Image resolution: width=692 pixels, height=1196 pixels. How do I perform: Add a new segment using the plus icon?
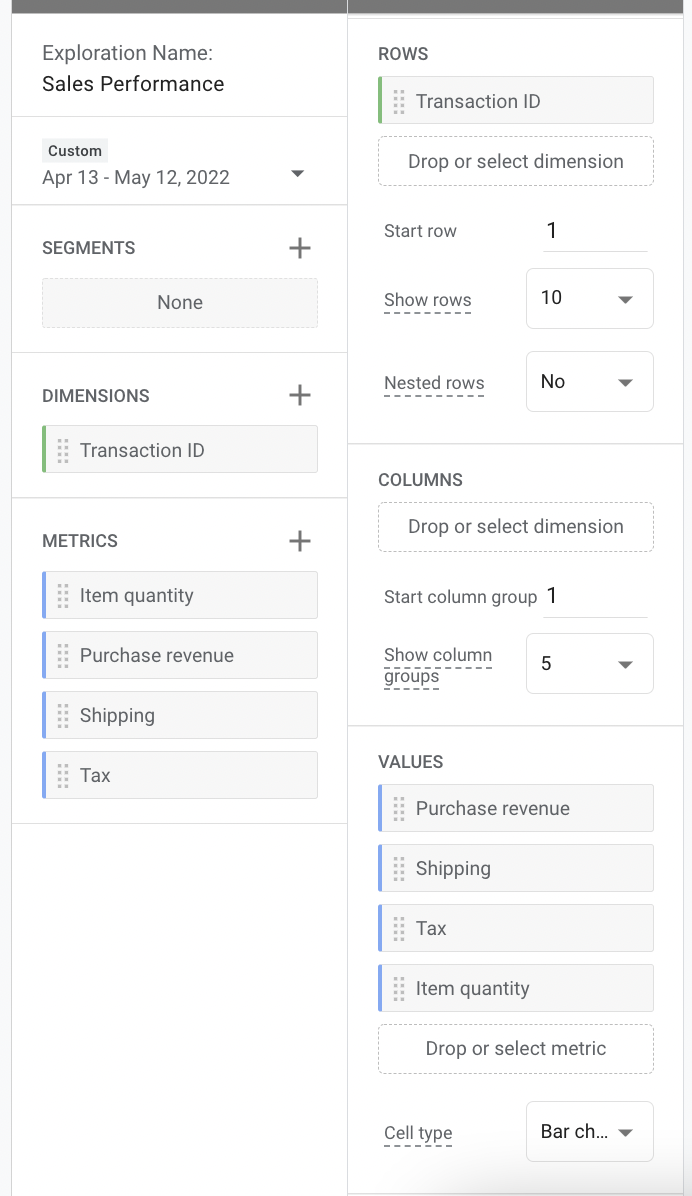299,247
